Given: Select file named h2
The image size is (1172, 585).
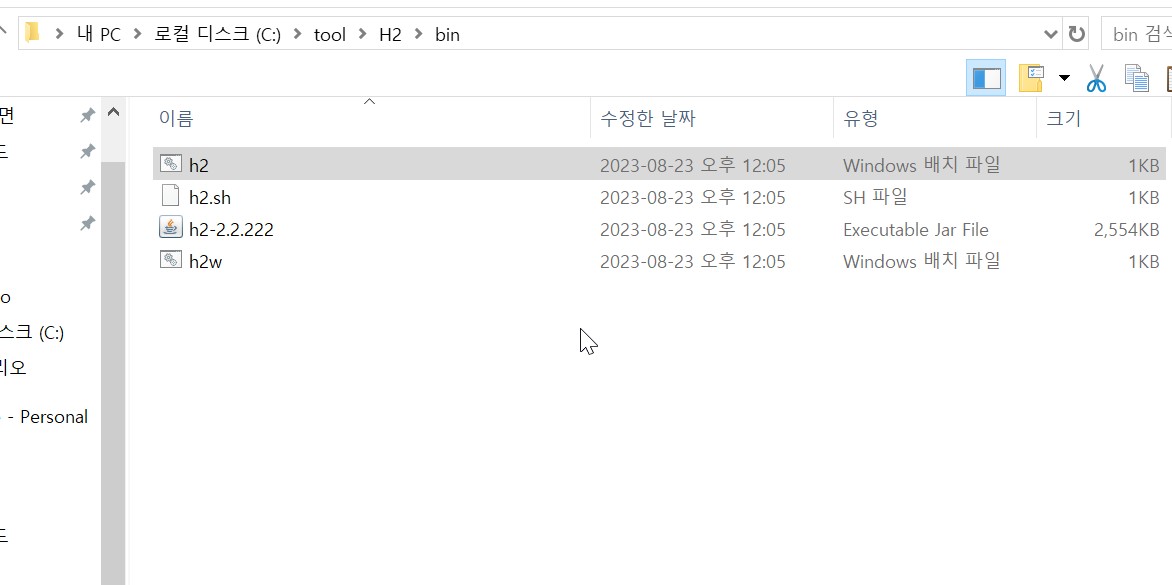Looking at the screenshot, I should coord(198,165).
